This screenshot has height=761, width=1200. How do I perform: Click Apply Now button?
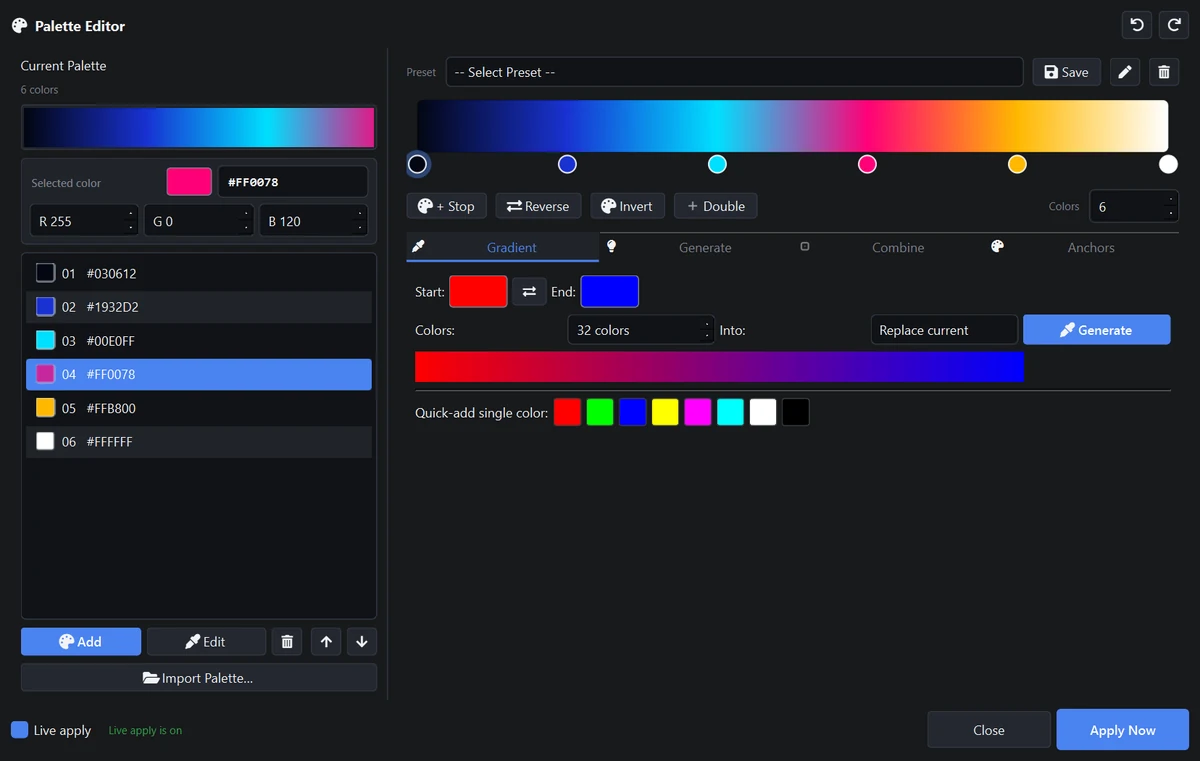(1123, 730)
